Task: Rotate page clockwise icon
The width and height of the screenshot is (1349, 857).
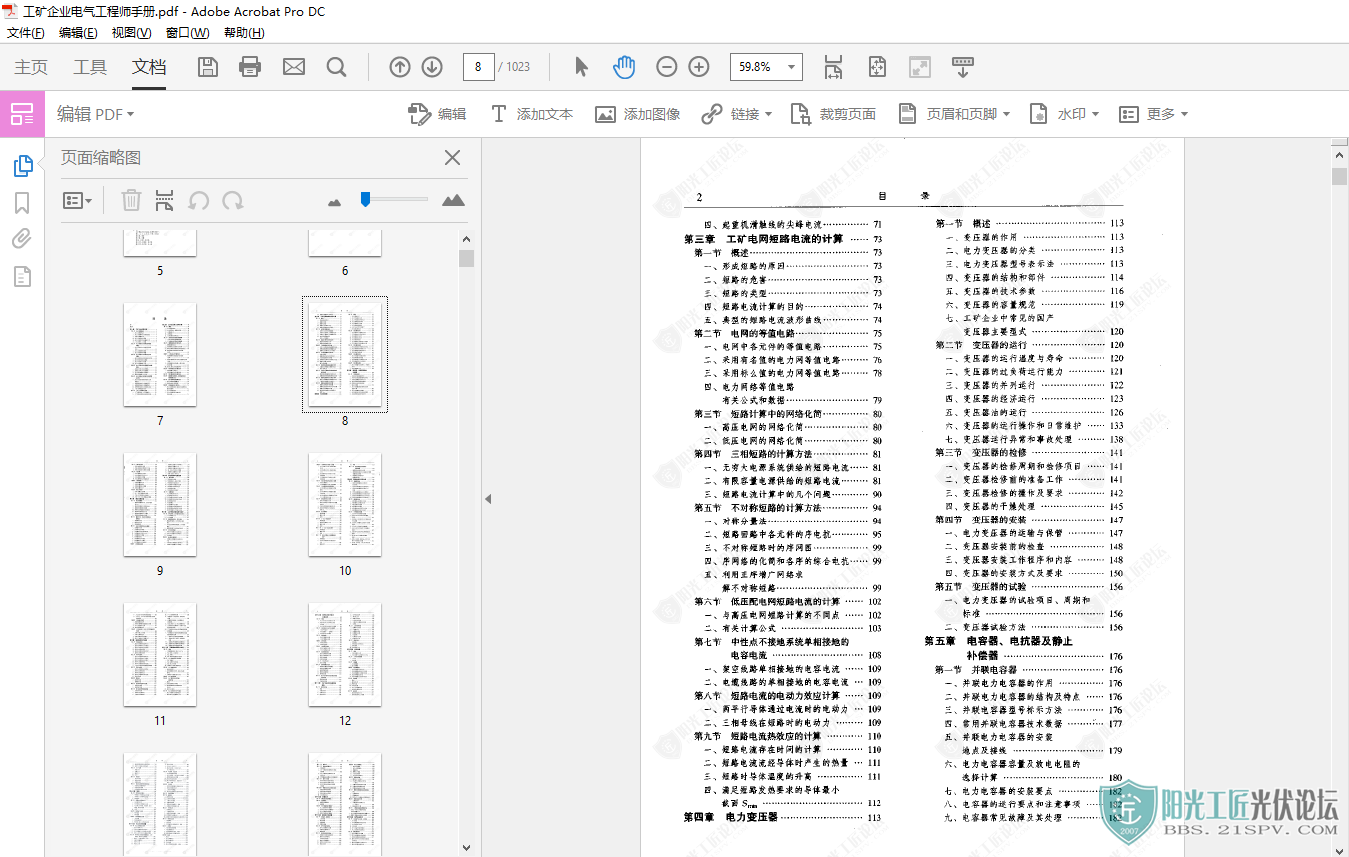Action: (233, 200)
